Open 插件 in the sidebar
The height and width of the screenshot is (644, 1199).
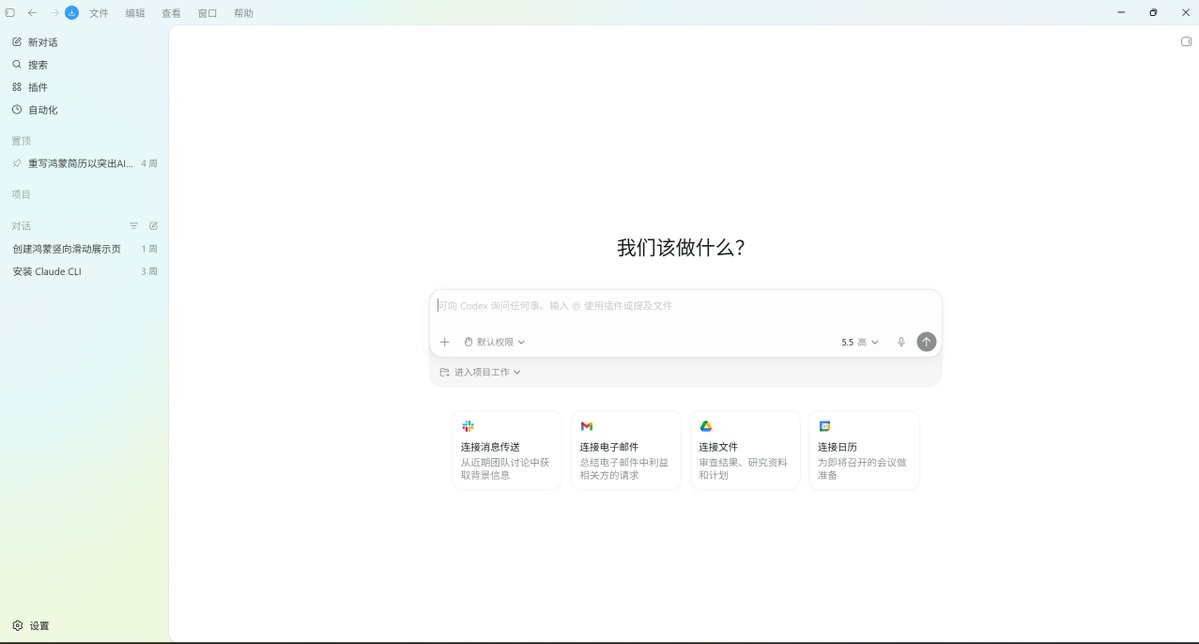pos(84,87)
